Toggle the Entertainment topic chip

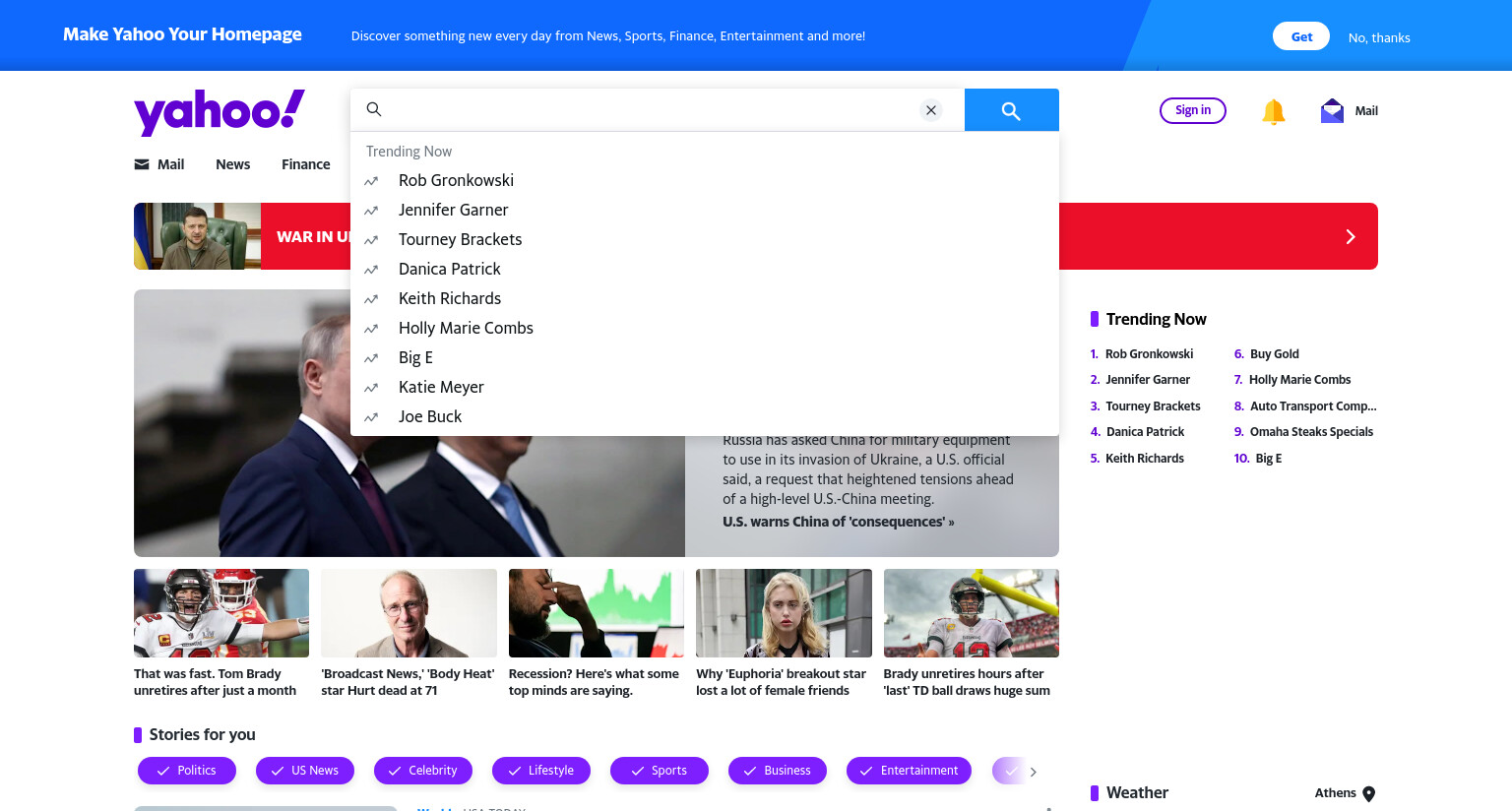click(909, 771)
